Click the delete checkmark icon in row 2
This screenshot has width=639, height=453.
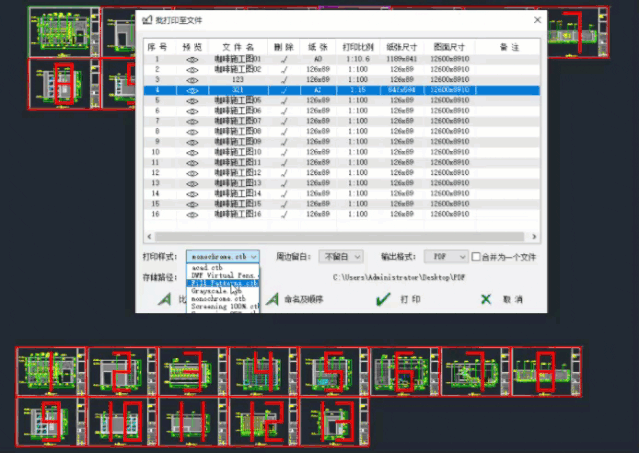coord(284,70)
